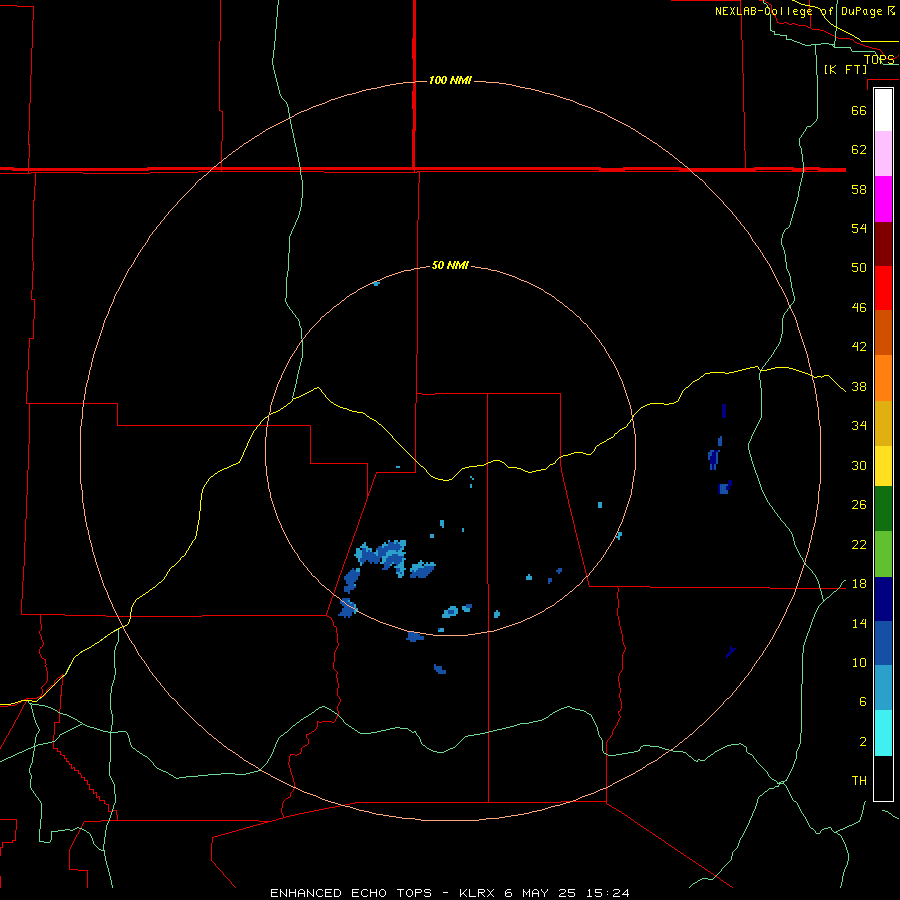
Task: Click the TOPS legend title
Action: click(x=879, y=59)
